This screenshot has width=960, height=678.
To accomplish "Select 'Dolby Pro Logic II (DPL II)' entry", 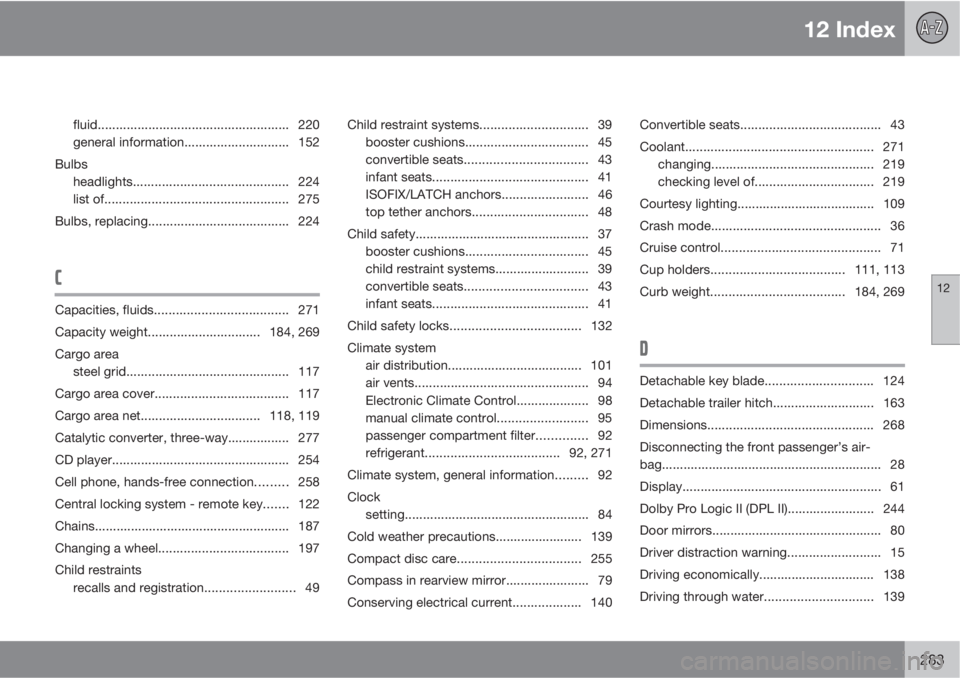I will point(772,508).
